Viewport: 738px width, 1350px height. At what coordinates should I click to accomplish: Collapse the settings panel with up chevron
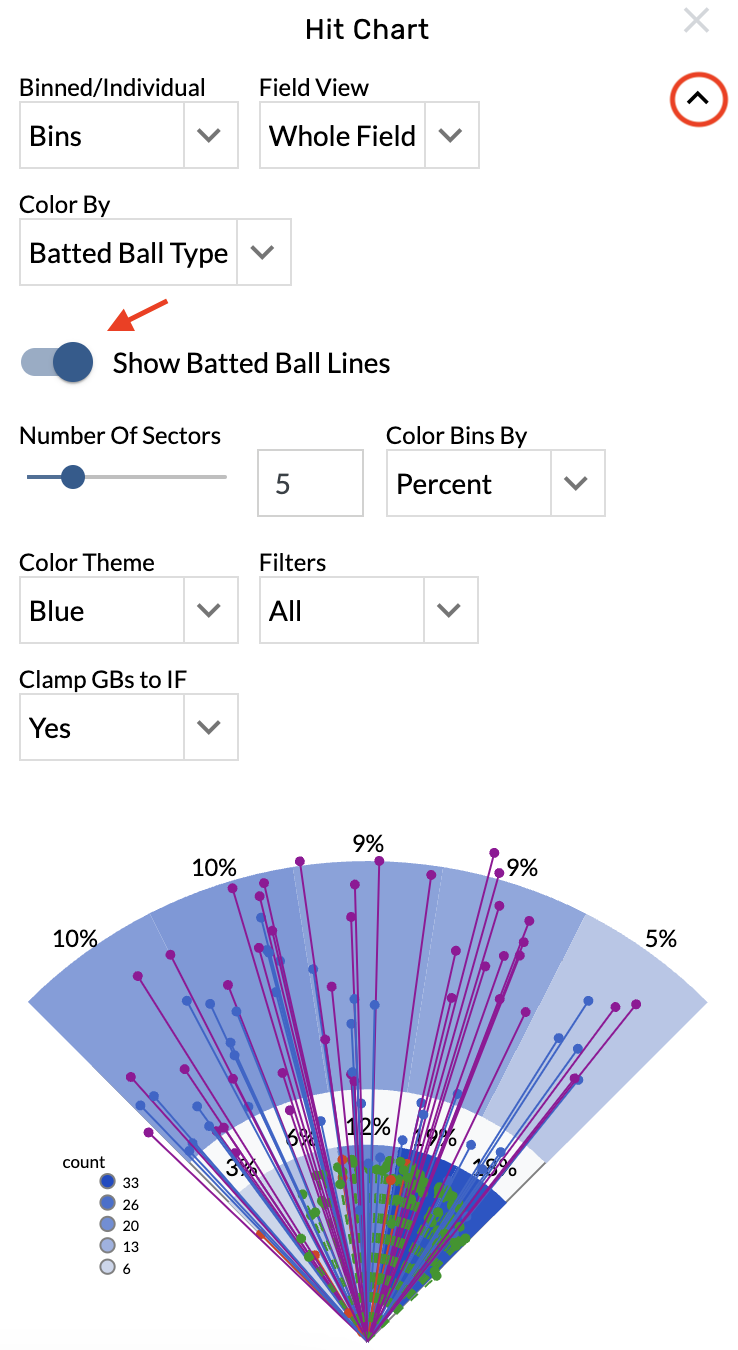click(x=697, y=98)
